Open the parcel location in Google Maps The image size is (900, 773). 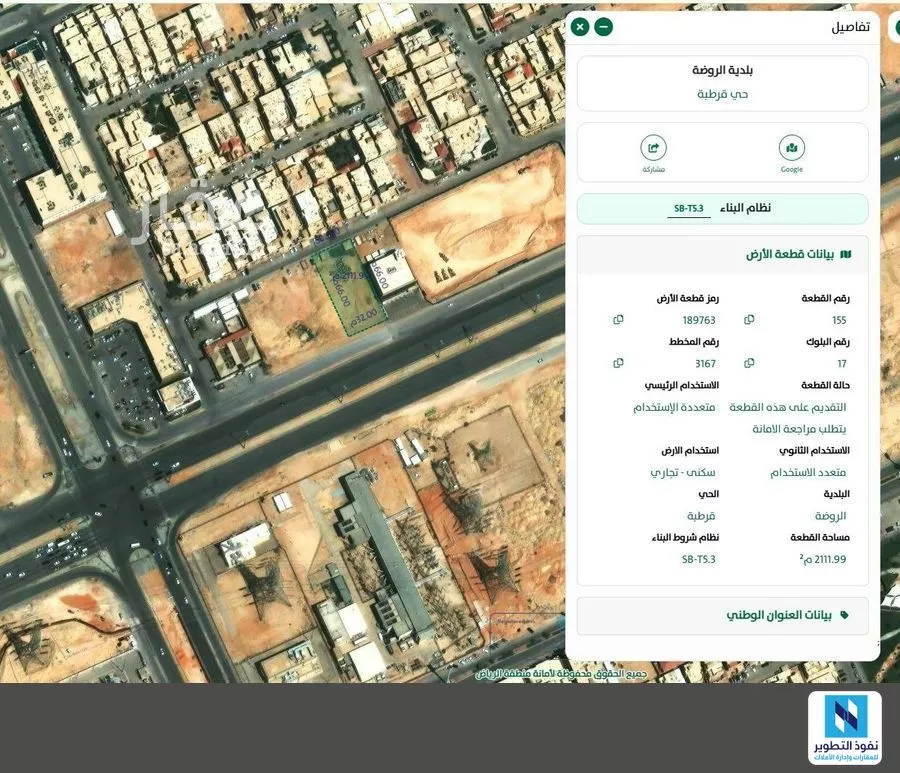[x=791, y=149]
